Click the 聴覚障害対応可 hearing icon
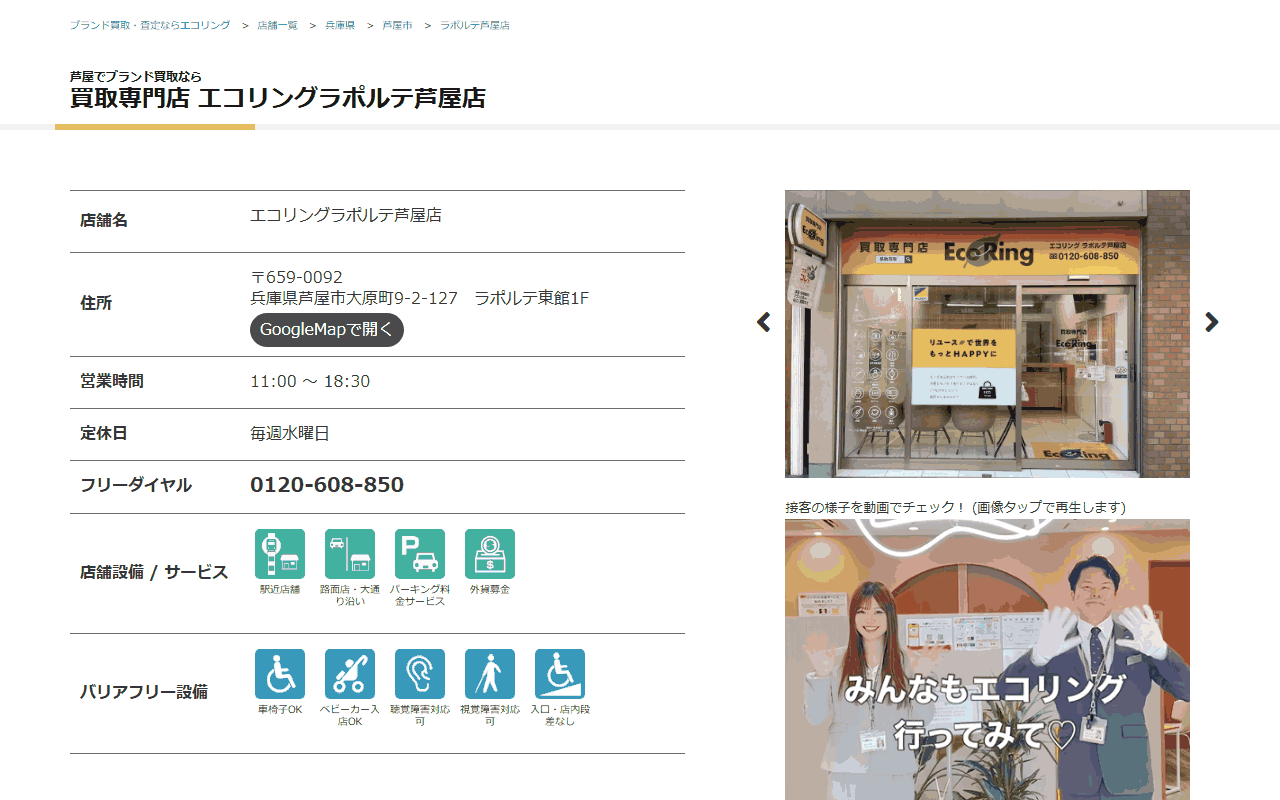The image size is (1280, 800). pos(420,674)
